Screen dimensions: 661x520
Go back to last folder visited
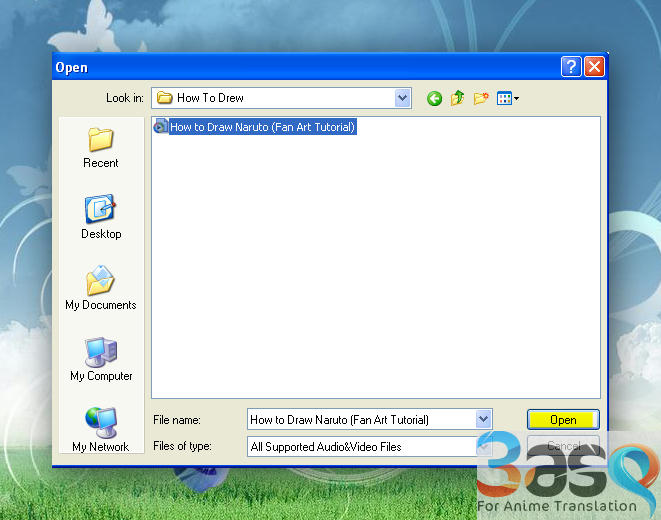(x=434, y=99)
